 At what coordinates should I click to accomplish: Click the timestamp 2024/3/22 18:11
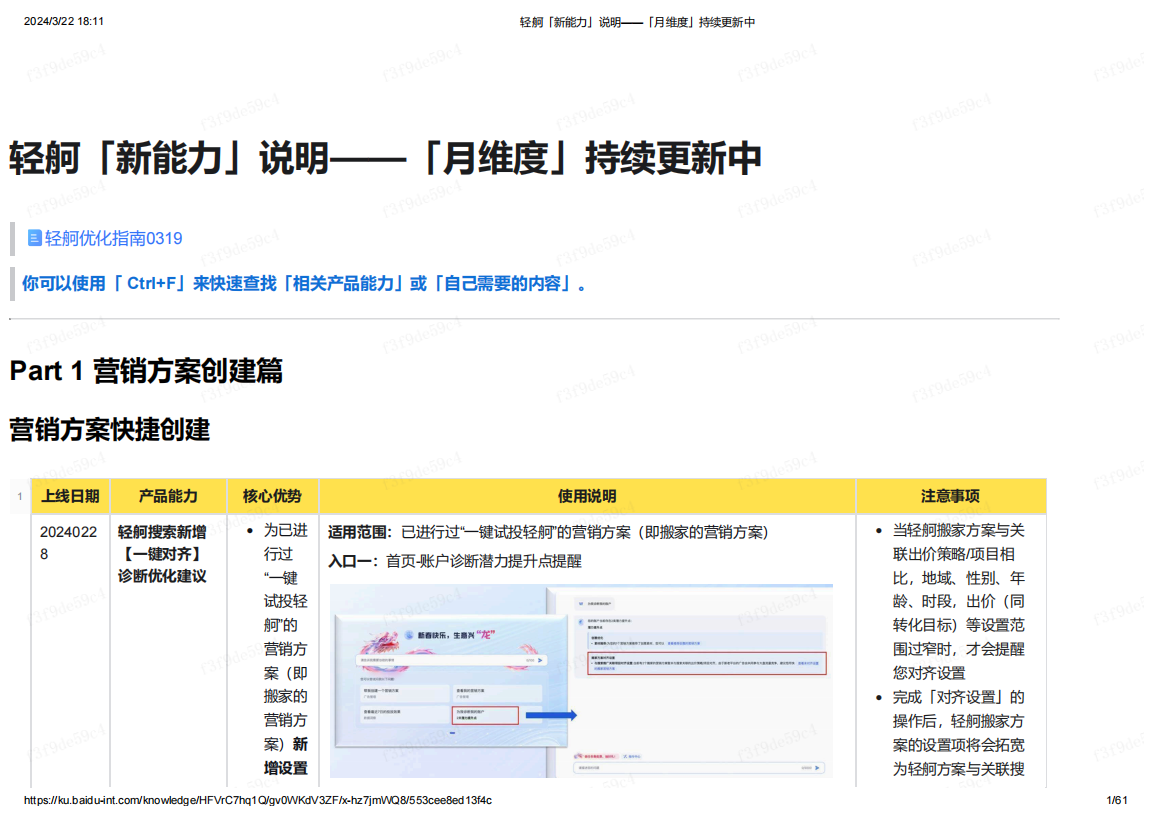pyautogui.click(x=64, y=21)
